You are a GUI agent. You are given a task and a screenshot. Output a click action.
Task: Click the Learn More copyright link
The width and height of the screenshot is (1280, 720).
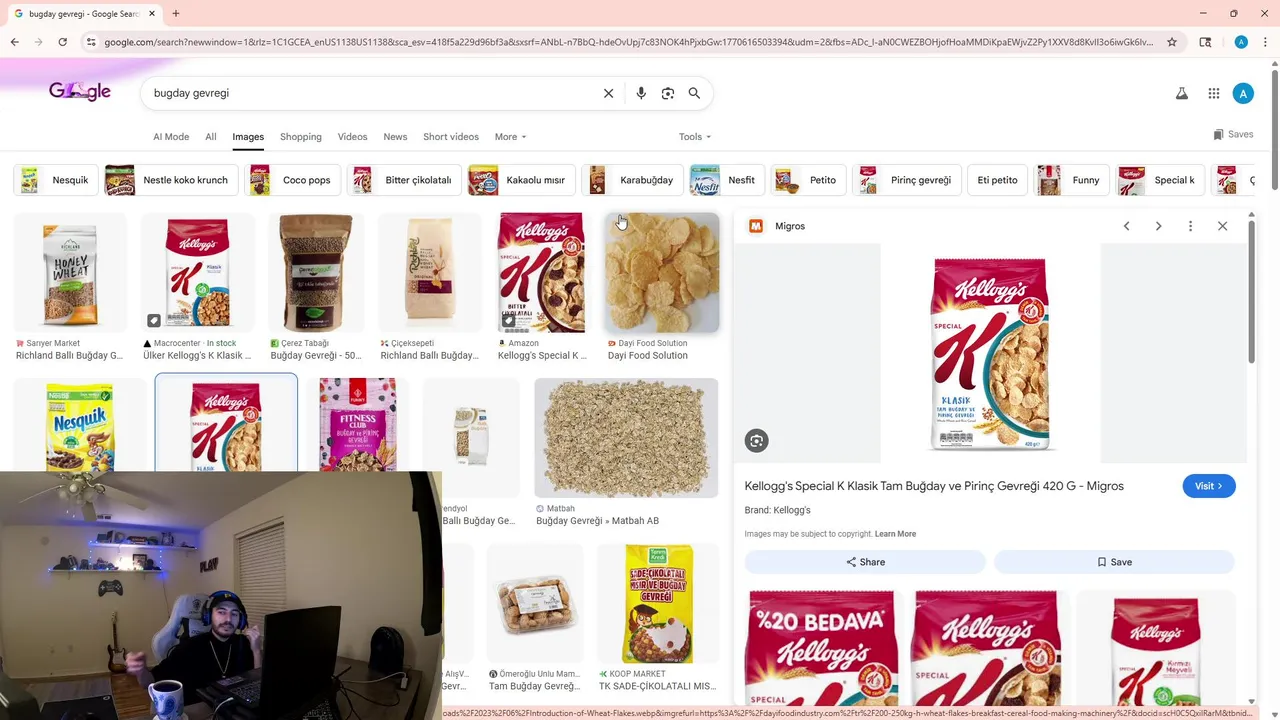click(x=895, y=534)
